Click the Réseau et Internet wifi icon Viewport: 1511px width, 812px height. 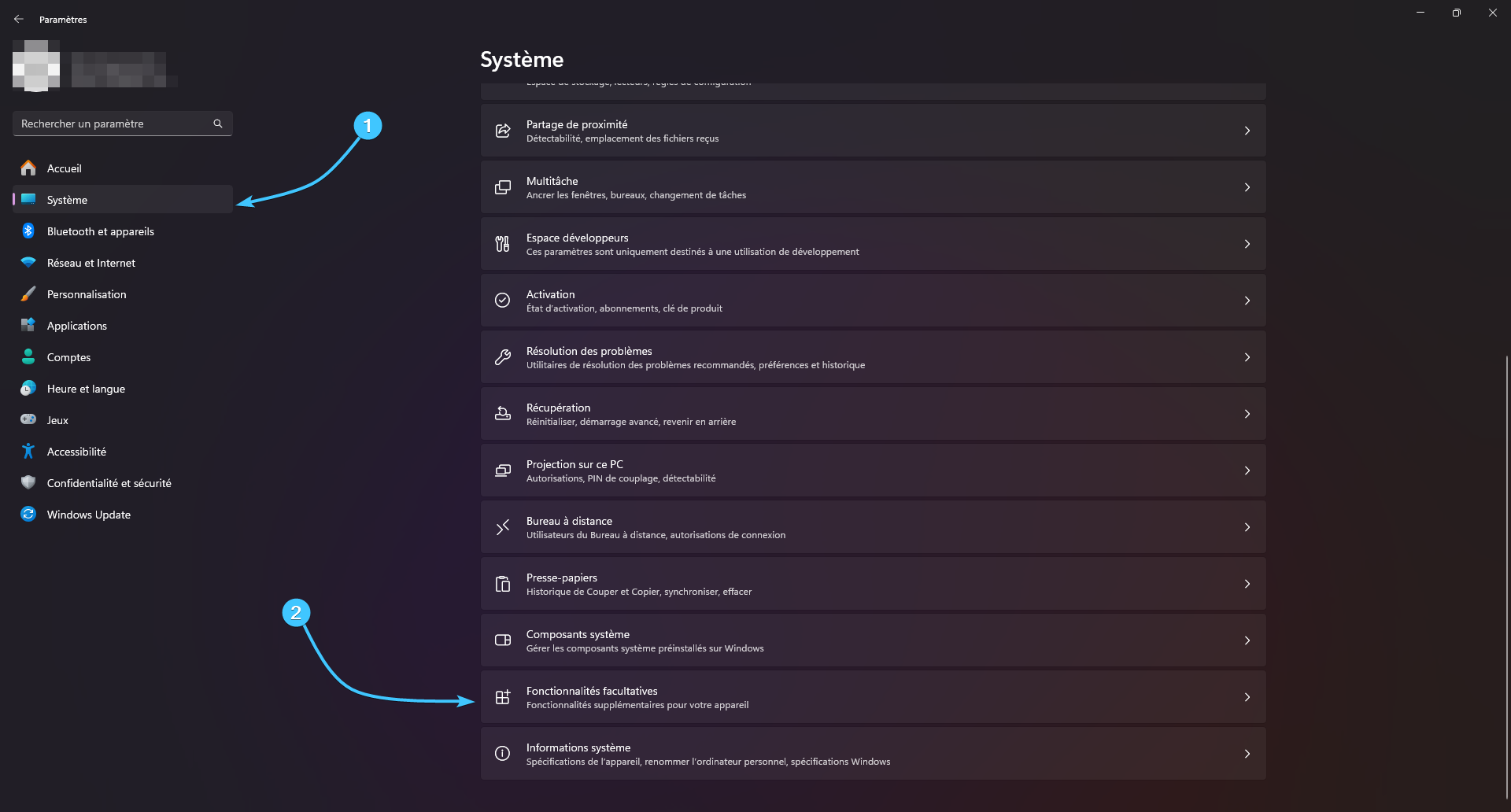[x=28, y=262]
